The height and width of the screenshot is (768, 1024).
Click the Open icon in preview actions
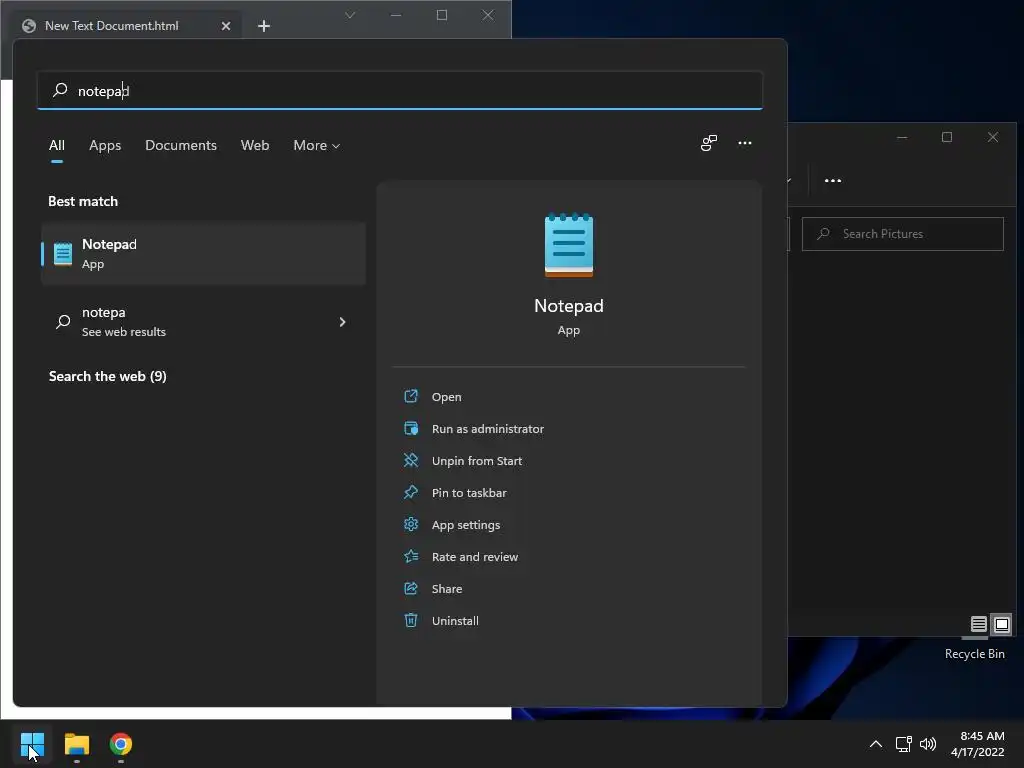click(411, 396)
